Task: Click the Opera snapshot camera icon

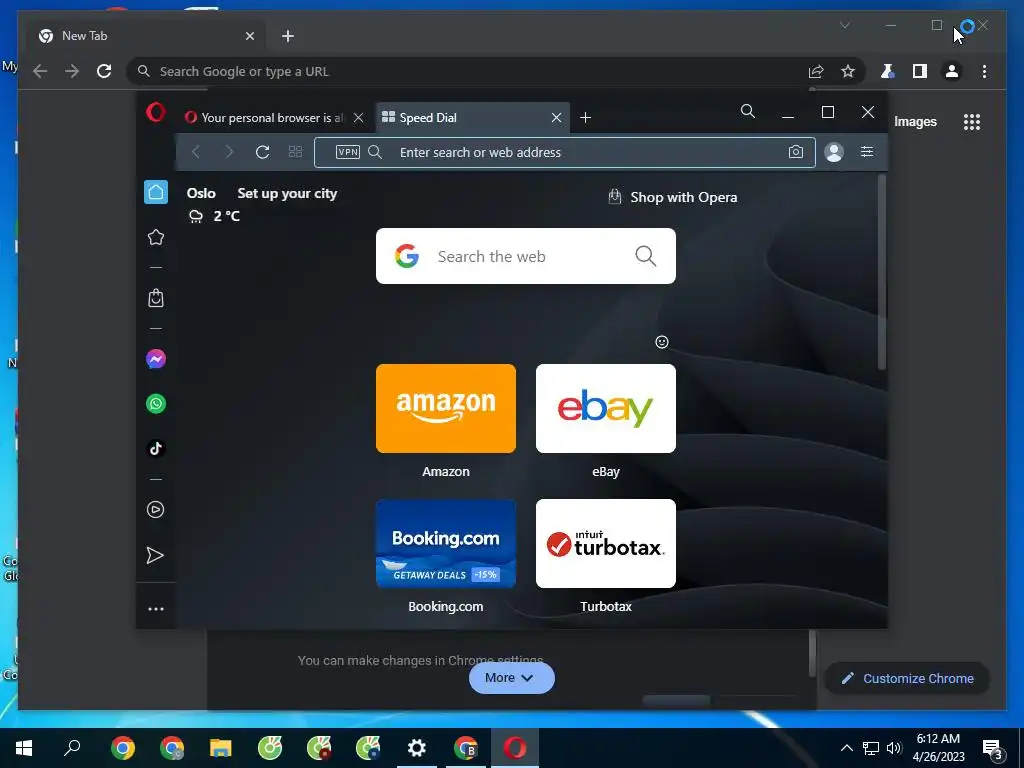Action: coord(795,152)
